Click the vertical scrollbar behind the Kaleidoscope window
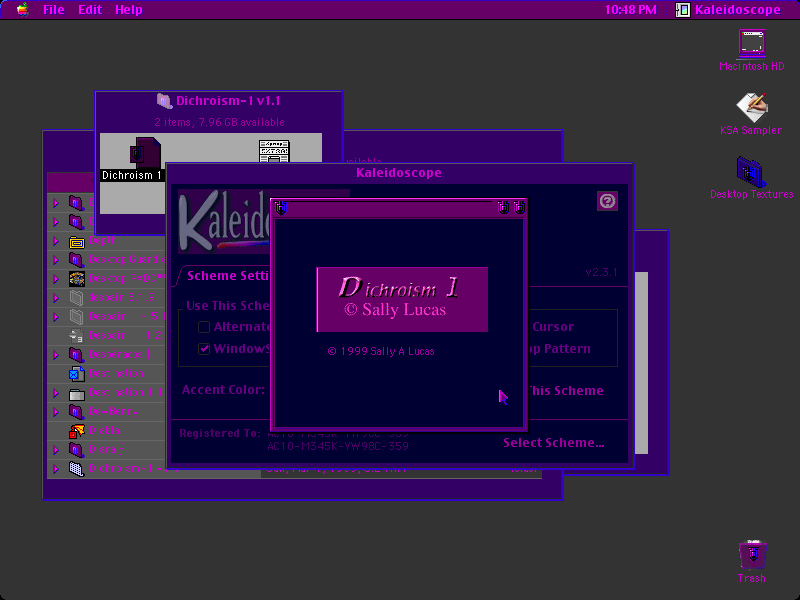This screenshot has height=600, width=800. tap(641, 363)
